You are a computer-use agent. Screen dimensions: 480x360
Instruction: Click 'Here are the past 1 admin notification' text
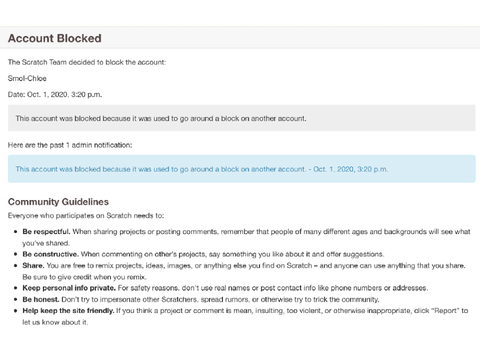coord(70,145)
